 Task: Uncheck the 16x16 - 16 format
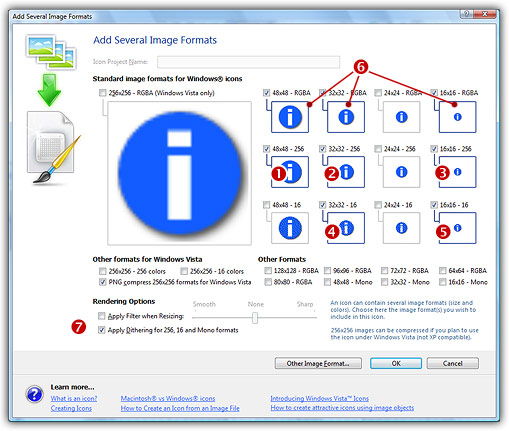[x=434, y=205]
